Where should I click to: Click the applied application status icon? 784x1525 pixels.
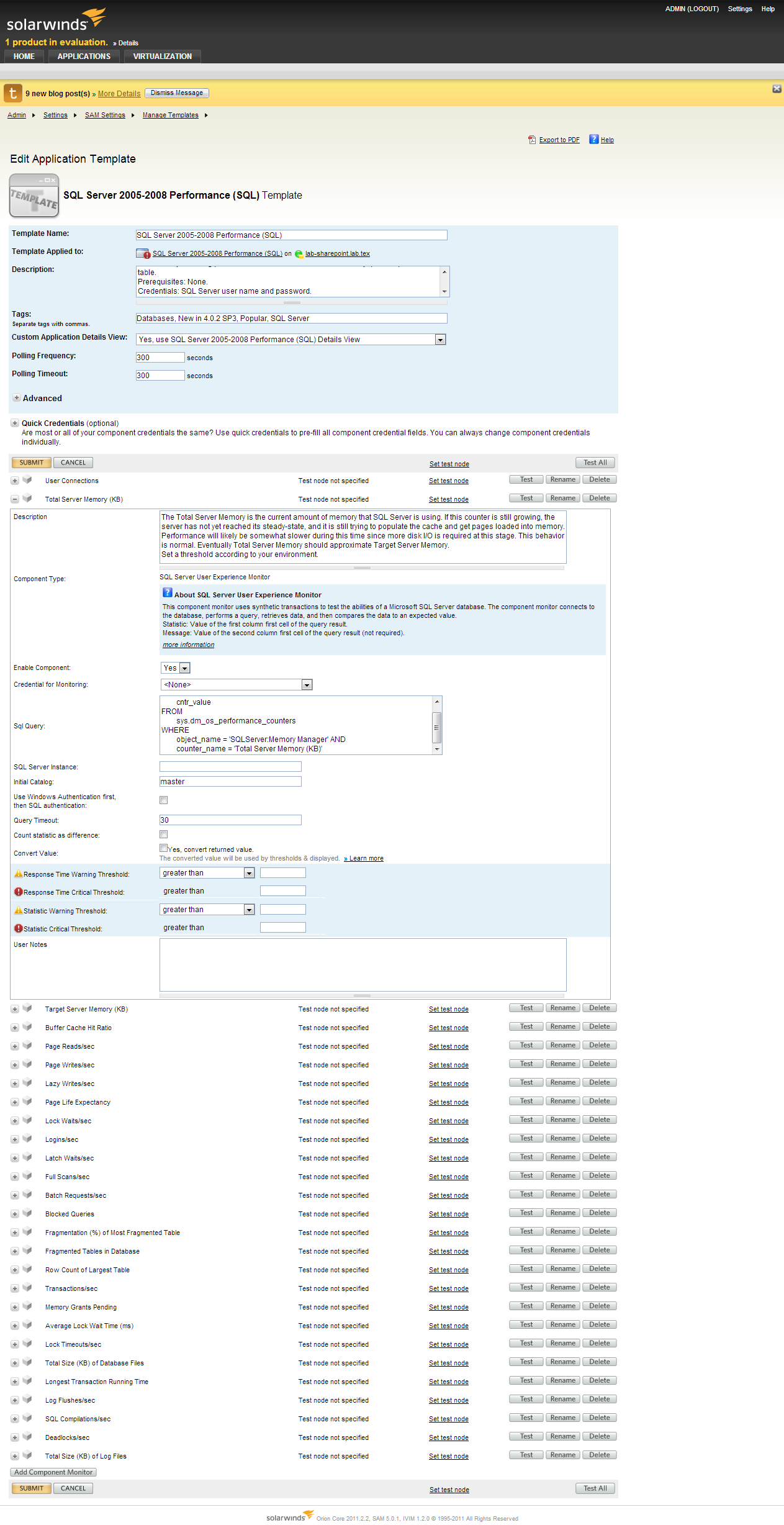143,253
